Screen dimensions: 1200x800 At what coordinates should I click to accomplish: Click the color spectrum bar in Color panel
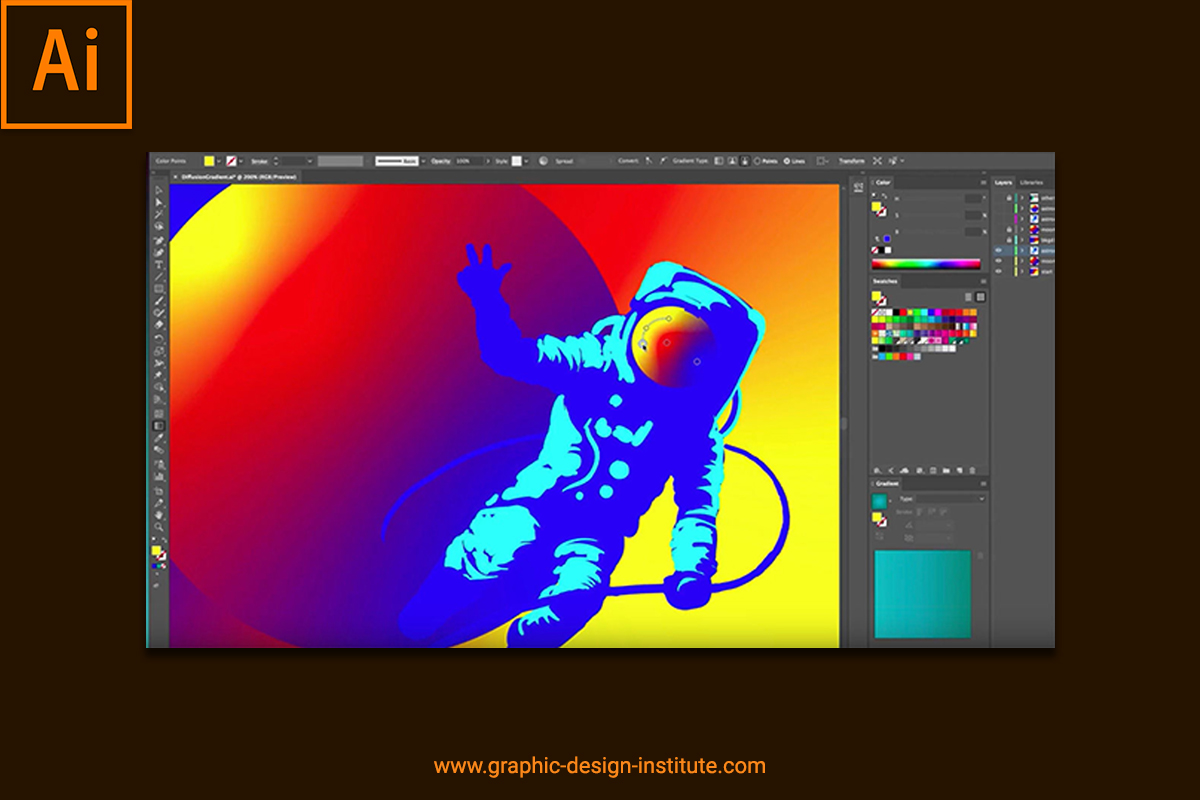pos(925,264)
